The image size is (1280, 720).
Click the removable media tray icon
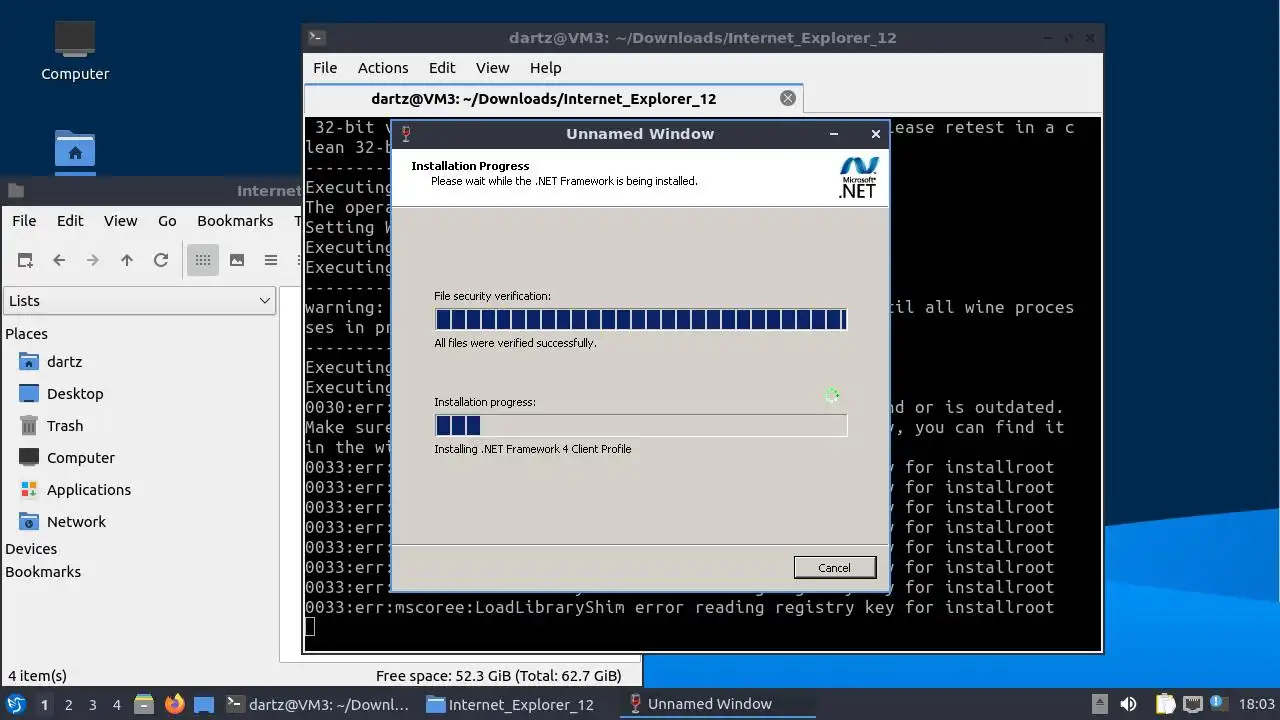(x=1099, y=704)
